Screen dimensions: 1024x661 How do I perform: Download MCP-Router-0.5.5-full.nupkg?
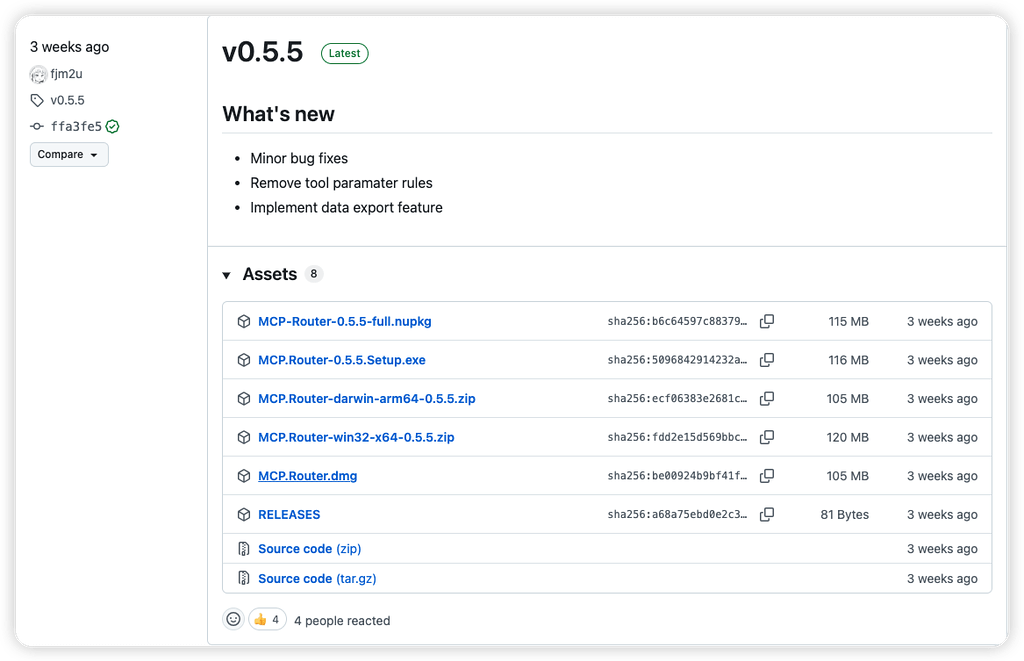[x=345, y=321]
